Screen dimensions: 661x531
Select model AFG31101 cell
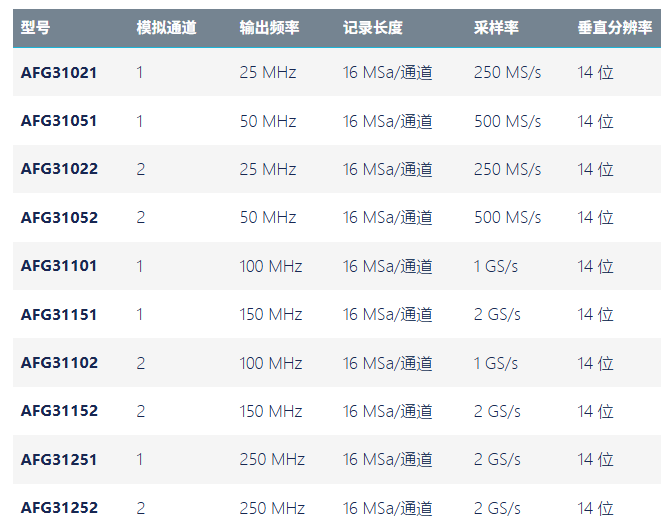[59, 266]
